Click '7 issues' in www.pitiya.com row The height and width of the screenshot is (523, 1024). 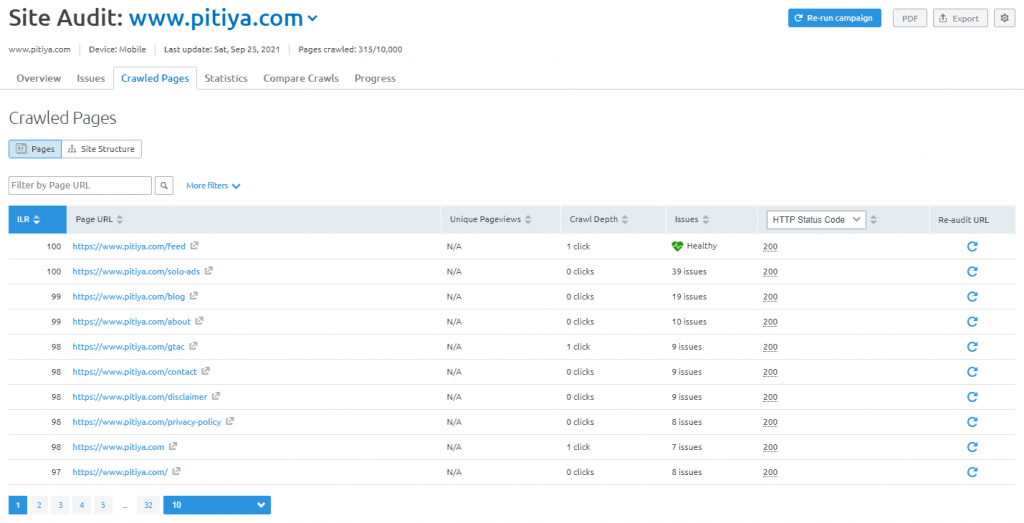coord(686,447)
